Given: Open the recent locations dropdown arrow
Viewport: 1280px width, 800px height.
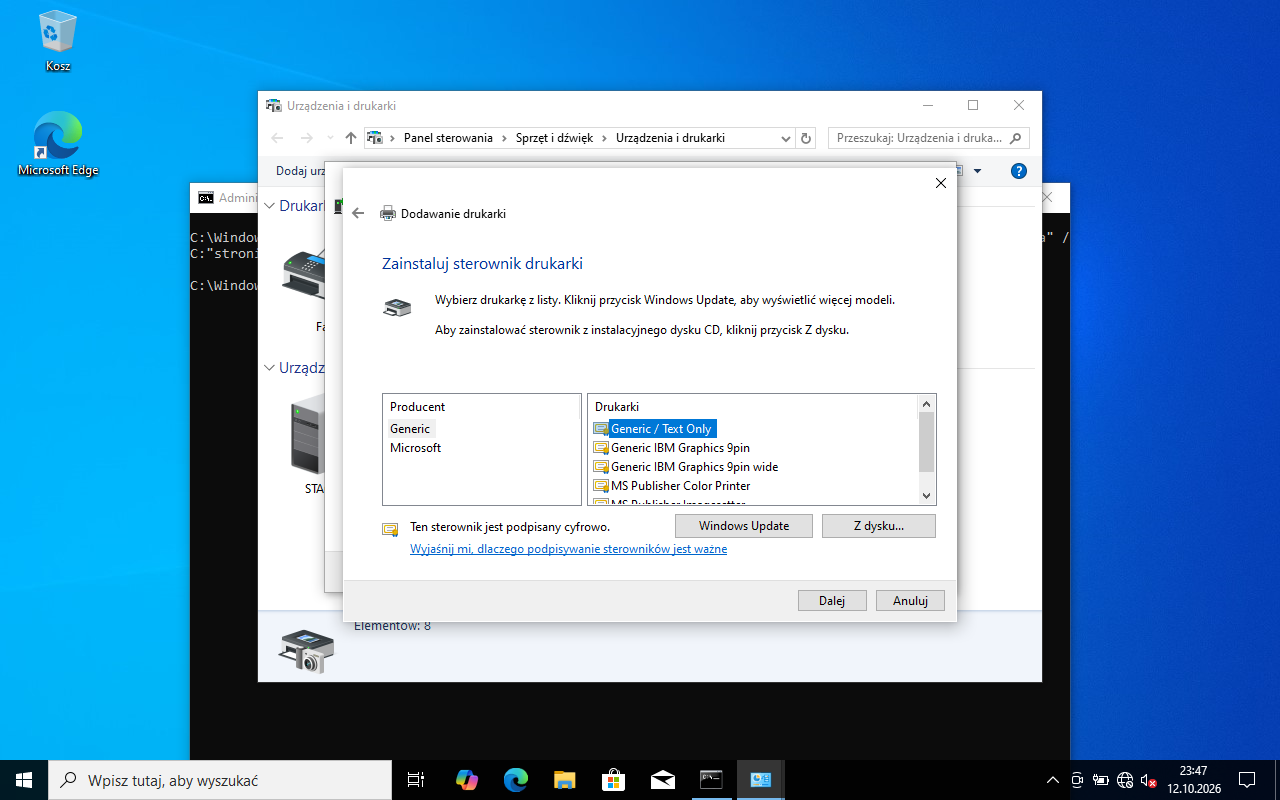Looking at the screenshot, I should 330,138.
